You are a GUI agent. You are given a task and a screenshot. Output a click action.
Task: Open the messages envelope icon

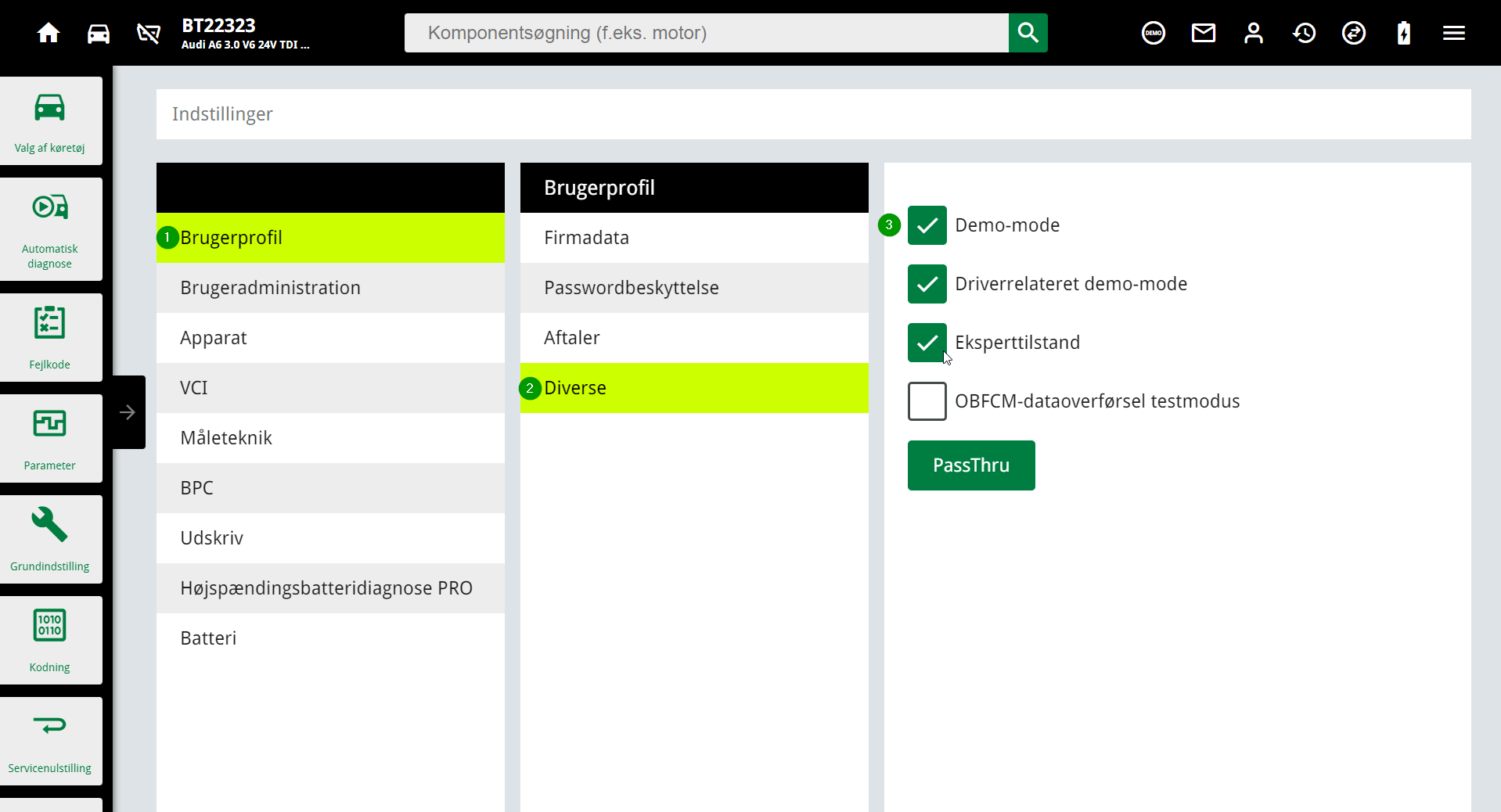point(1203,33)
